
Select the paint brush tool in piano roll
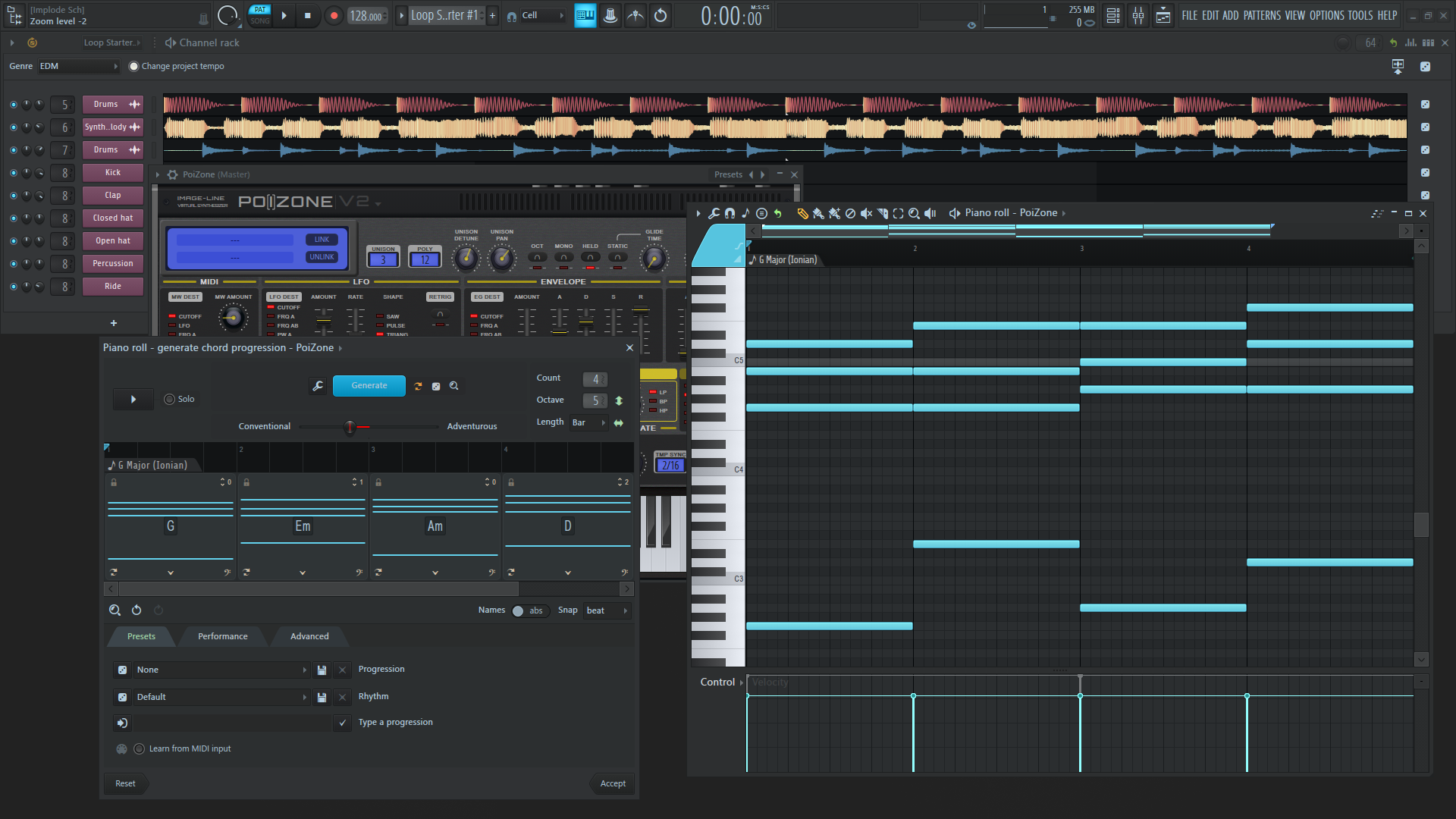818,213
